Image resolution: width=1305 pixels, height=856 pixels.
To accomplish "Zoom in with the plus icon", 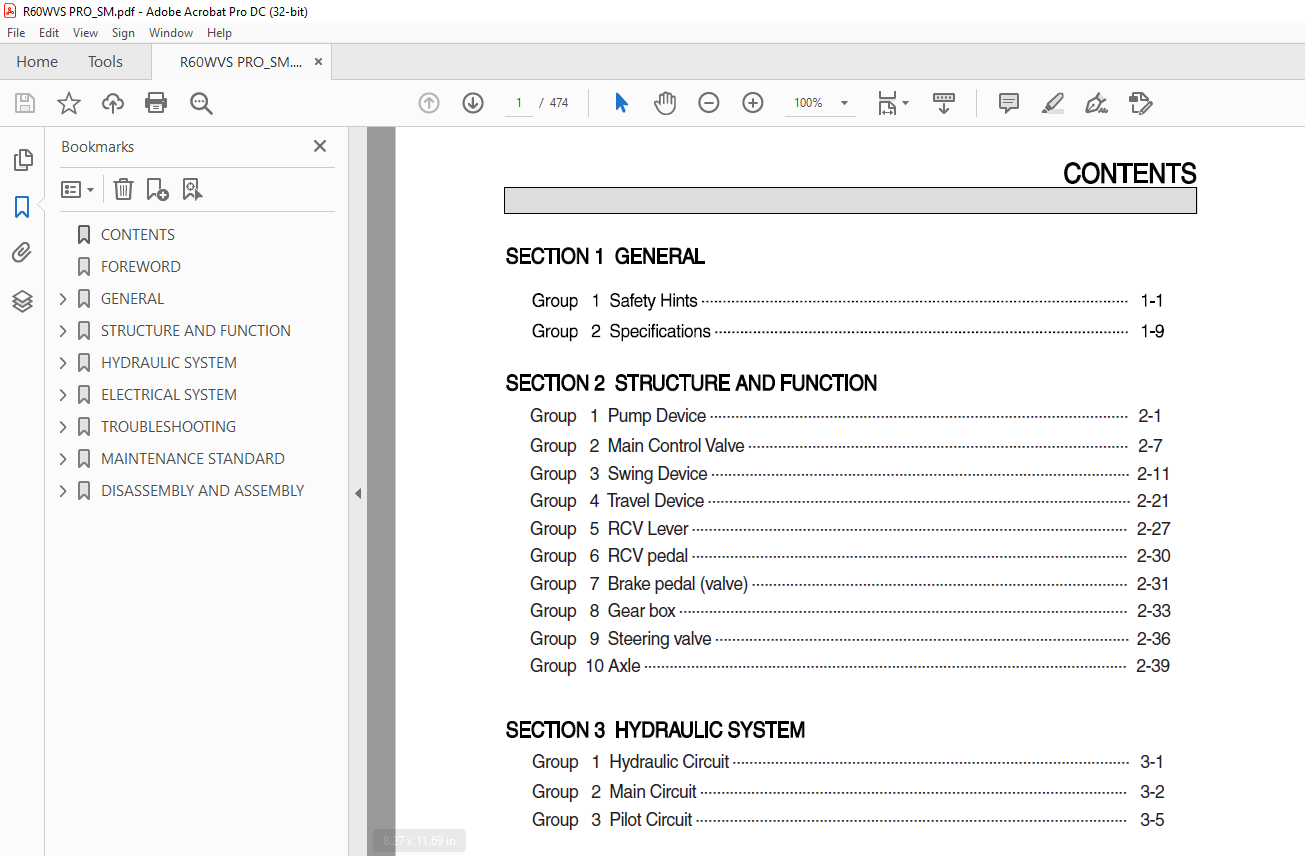I will pos(753,103).
